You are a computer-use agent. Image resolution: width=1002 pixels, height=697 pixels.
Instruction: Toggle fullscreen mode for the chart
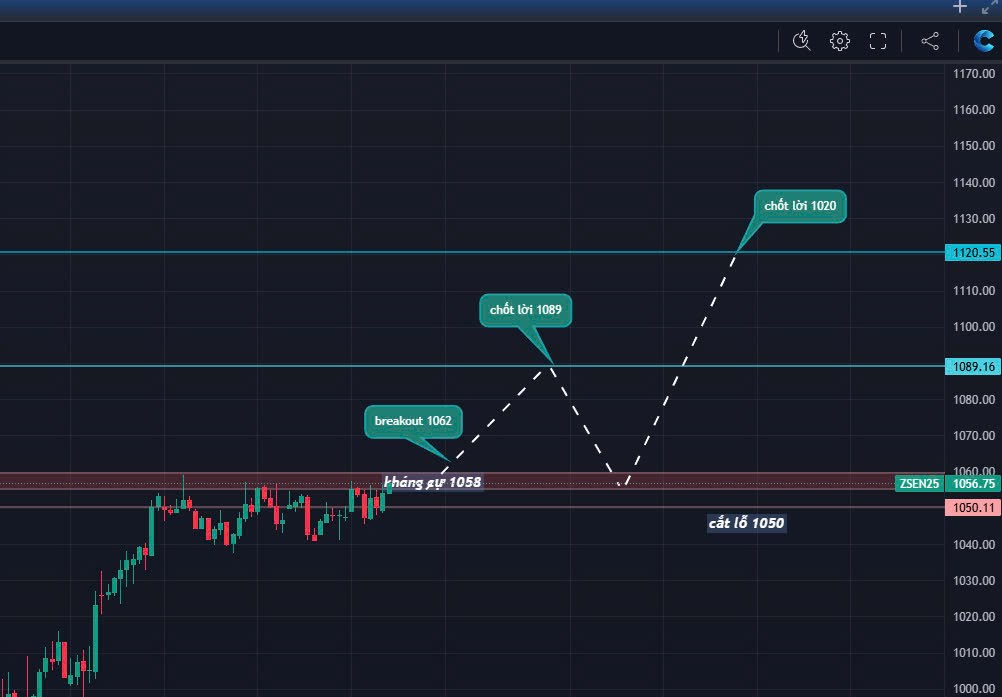(878, 41)
